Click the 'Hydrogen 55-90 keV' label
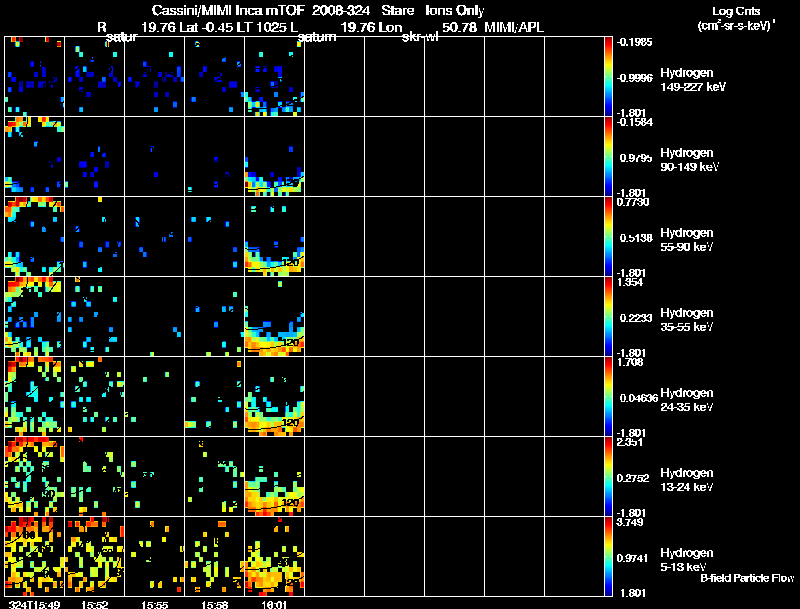The width and height of the screenshot is (800, 609). point(687,240)
